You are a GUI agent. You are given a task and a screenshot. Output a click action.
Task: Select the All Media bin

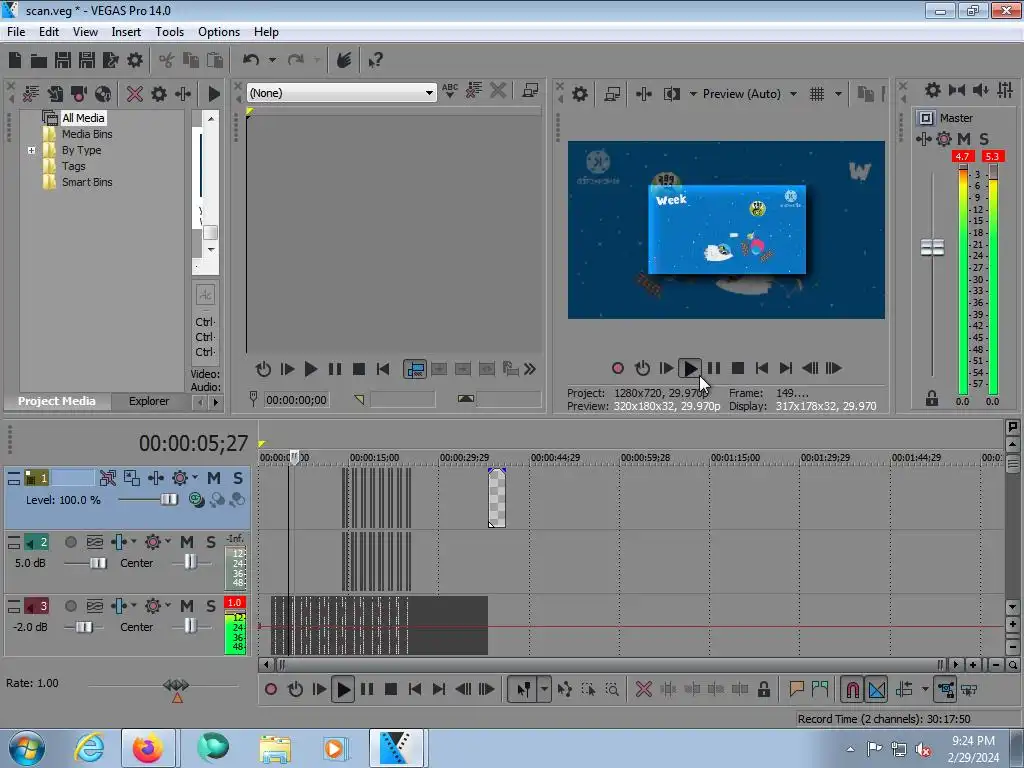[83, 118]
